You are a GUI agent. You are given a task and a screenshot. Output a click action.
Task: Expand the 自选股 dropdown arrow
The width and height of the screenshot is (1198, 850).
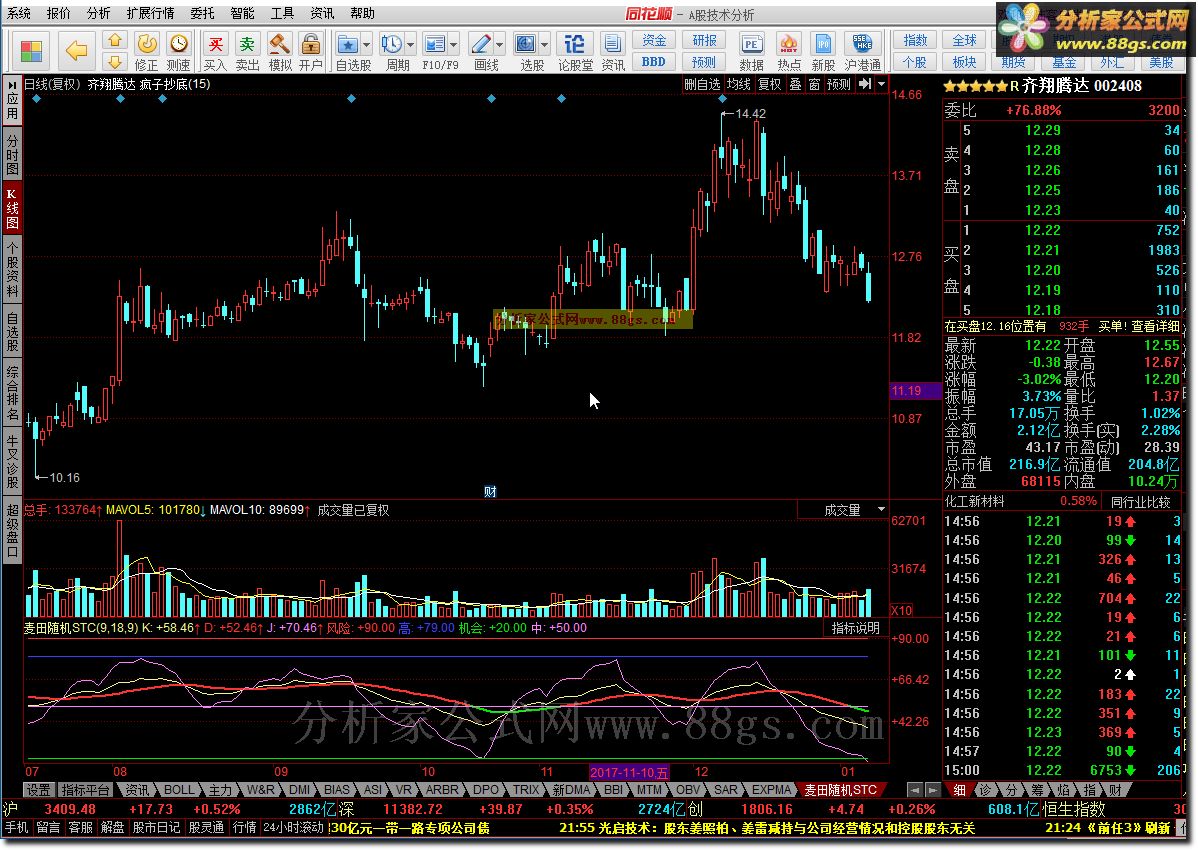click(367, 44)
